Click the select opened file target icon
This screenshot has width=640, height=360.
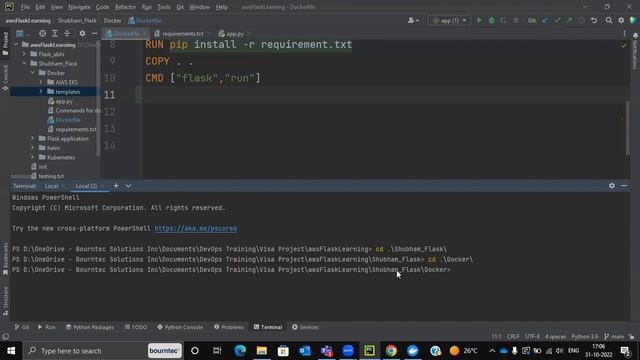pyautogui.click(x=42, y=33)
